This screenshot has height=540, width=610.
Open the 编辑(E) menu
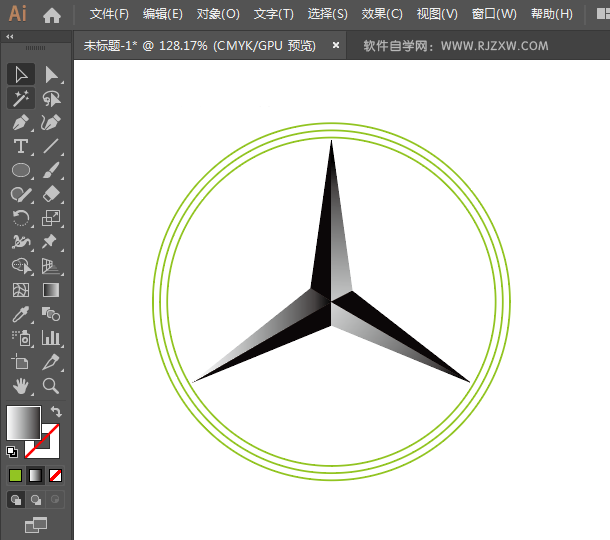pos(163,14)
